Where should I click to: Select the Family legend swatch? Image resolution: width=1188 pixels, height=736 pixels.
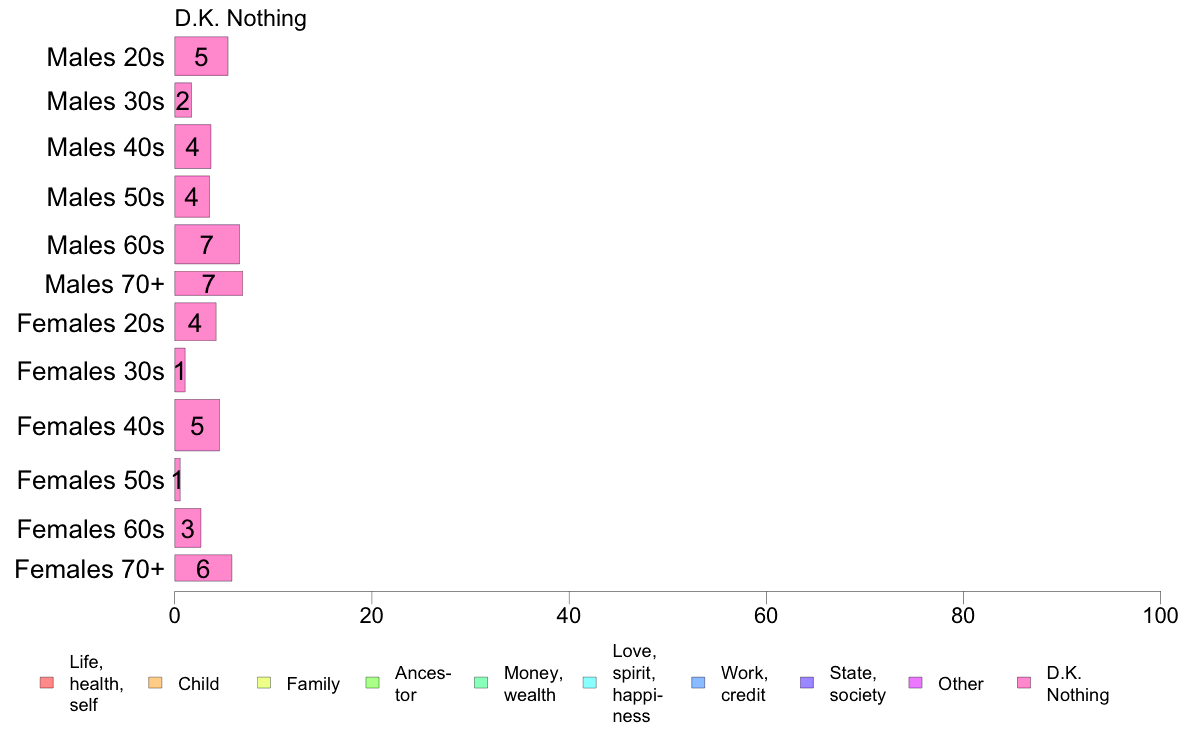coord(264,683)
